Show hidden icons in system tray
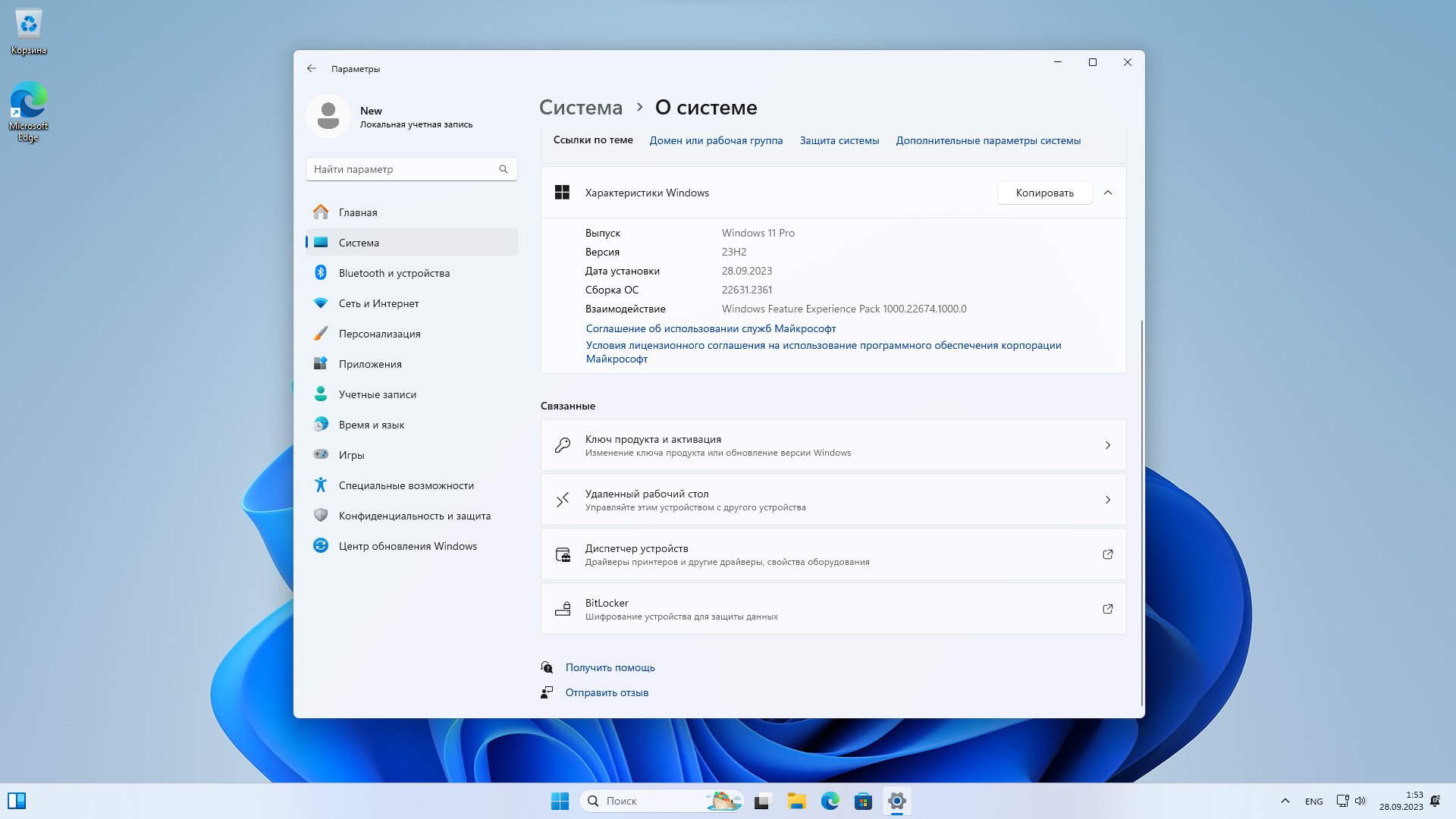The width and height of the screenshot is (1456, 819). pos(1285,801)
